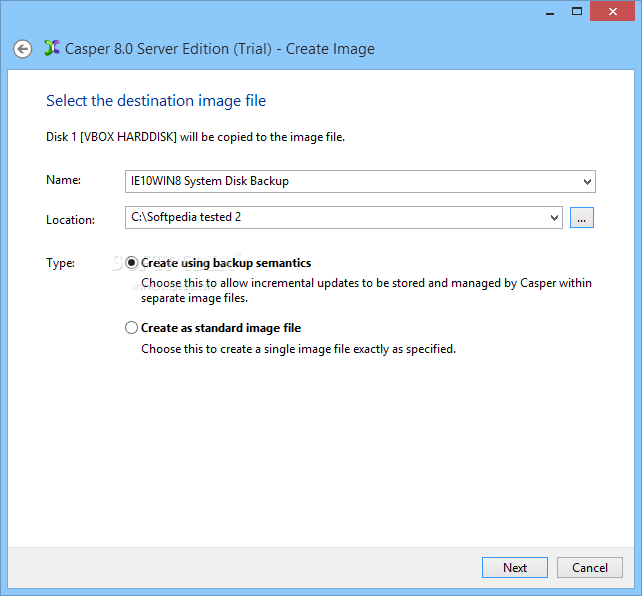This screenshot has height=596, width=642.
Task: Click the window title Casper 8.0 Server Edition
Action: (x=219, y=49)
